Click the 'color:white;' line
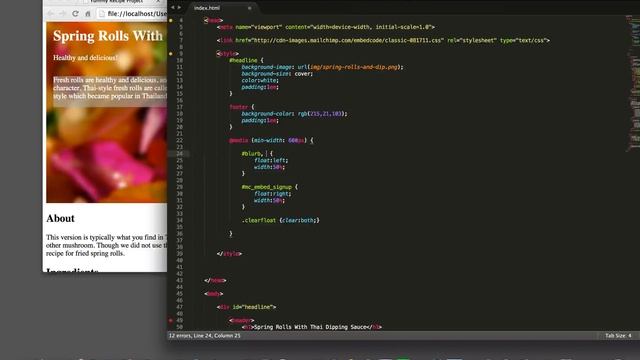The width and height of the screenshot is (640, 360). [x=260, y=80]
